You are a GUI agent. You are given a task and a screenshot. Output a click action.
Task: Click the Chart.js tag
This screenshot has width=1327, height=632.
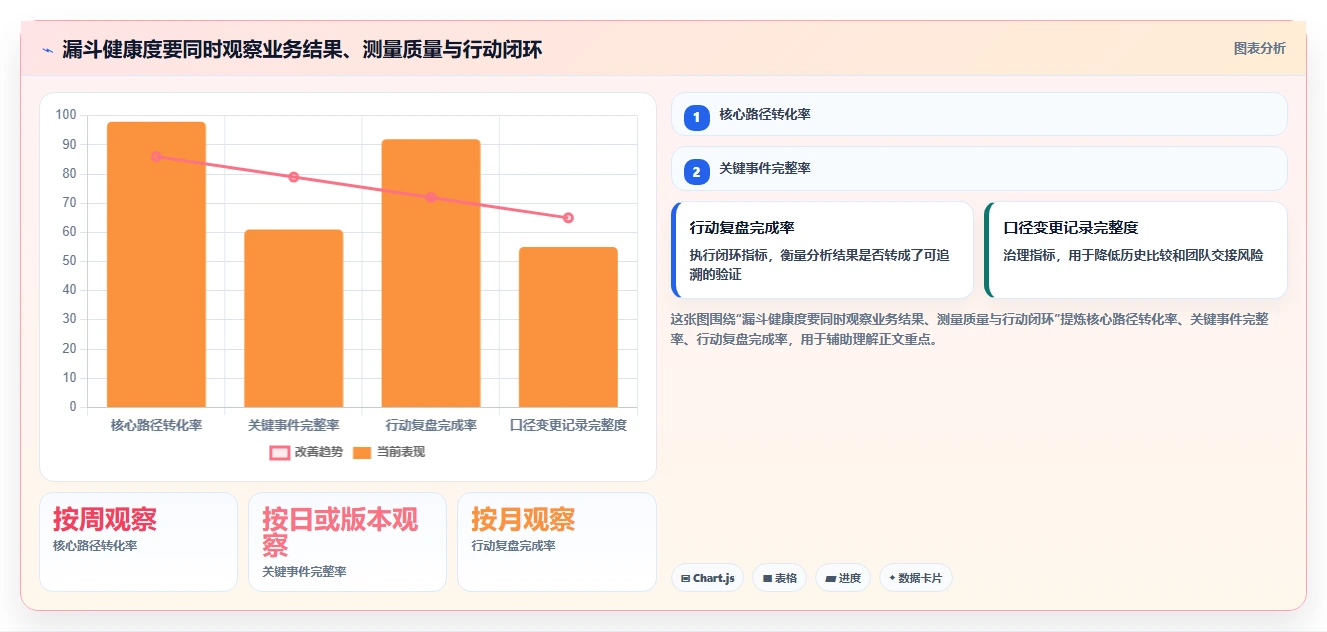pos(708,578)
